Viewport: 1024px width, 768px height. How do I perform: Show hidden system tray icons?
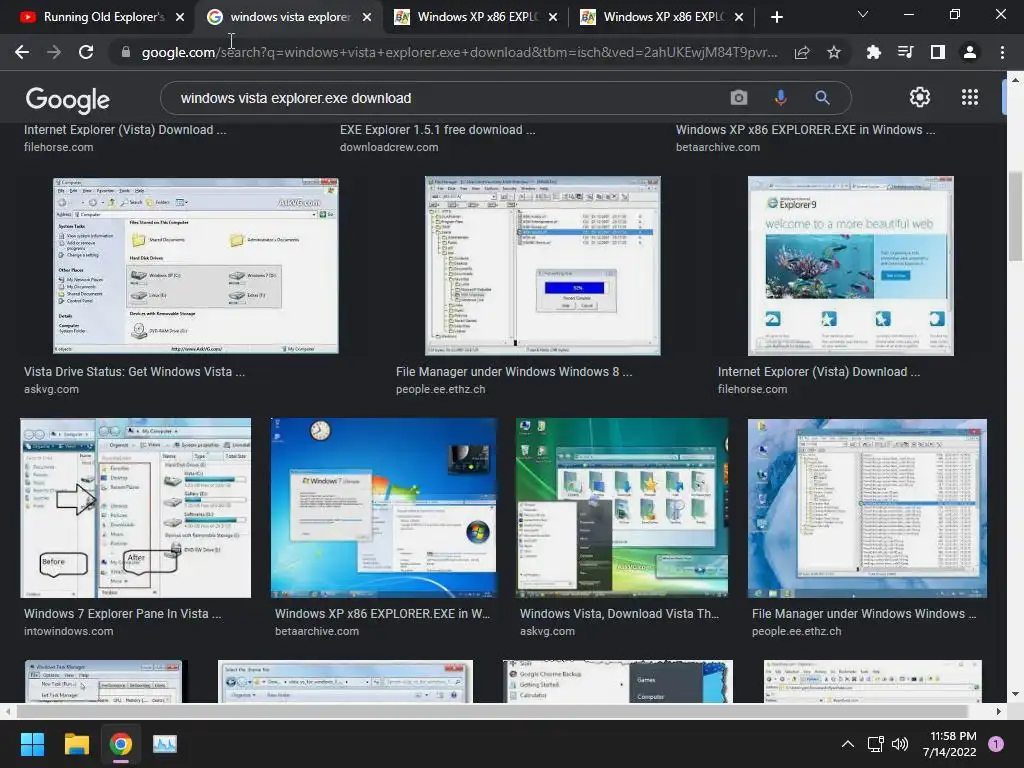coord(848,744)
